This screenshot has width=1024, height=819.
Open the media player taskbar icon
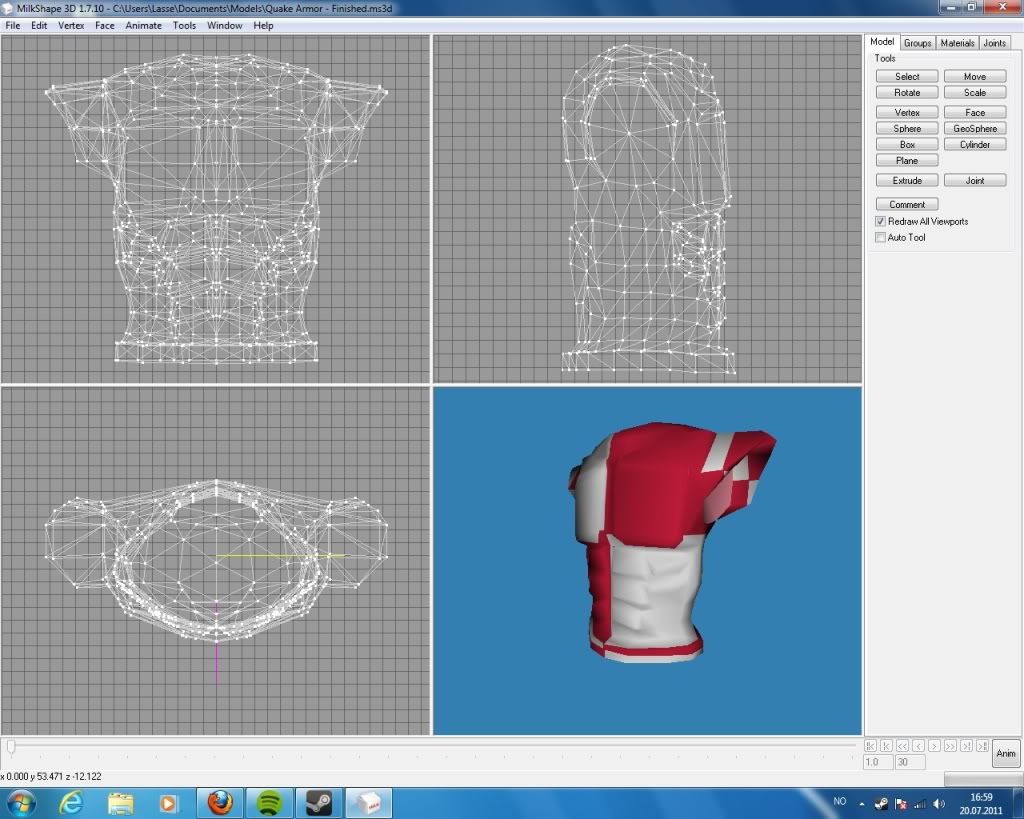click(168, 803)
